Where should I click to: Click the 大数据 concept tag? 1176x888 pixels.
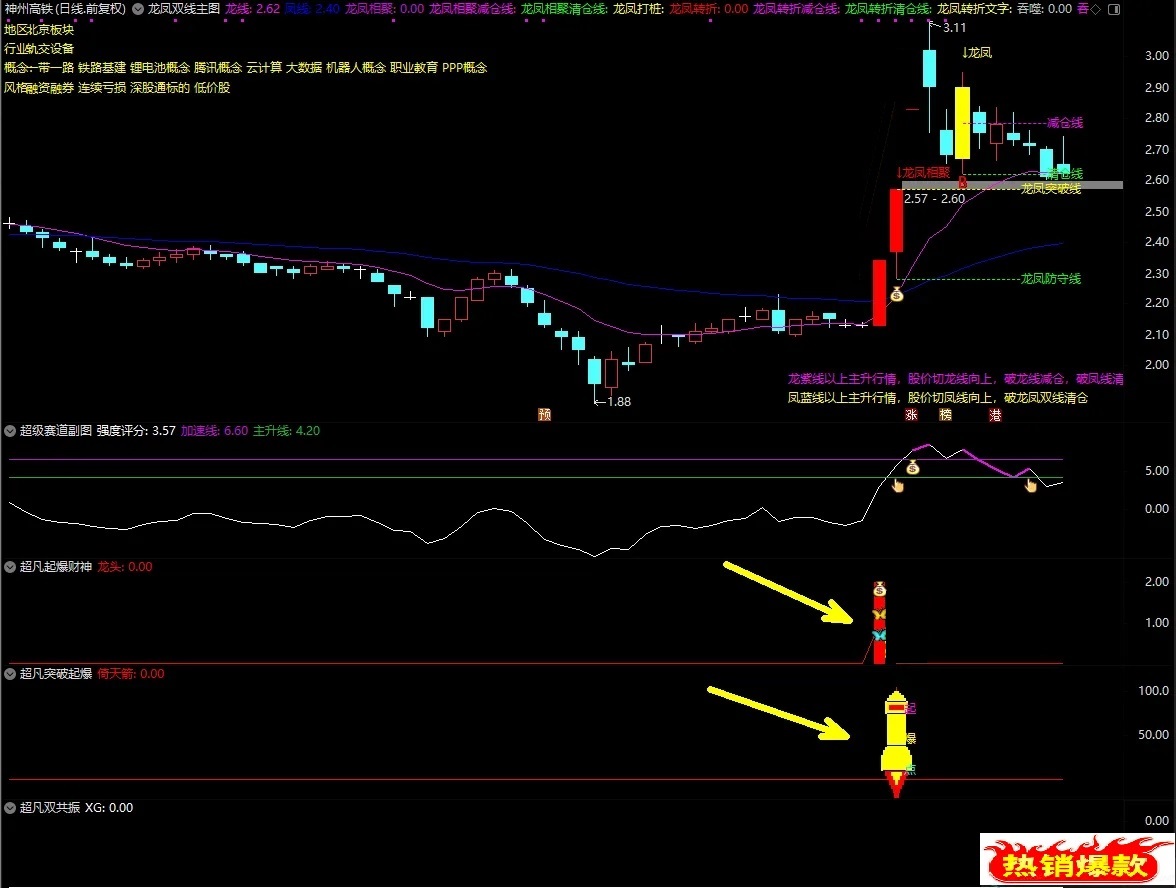304,68
